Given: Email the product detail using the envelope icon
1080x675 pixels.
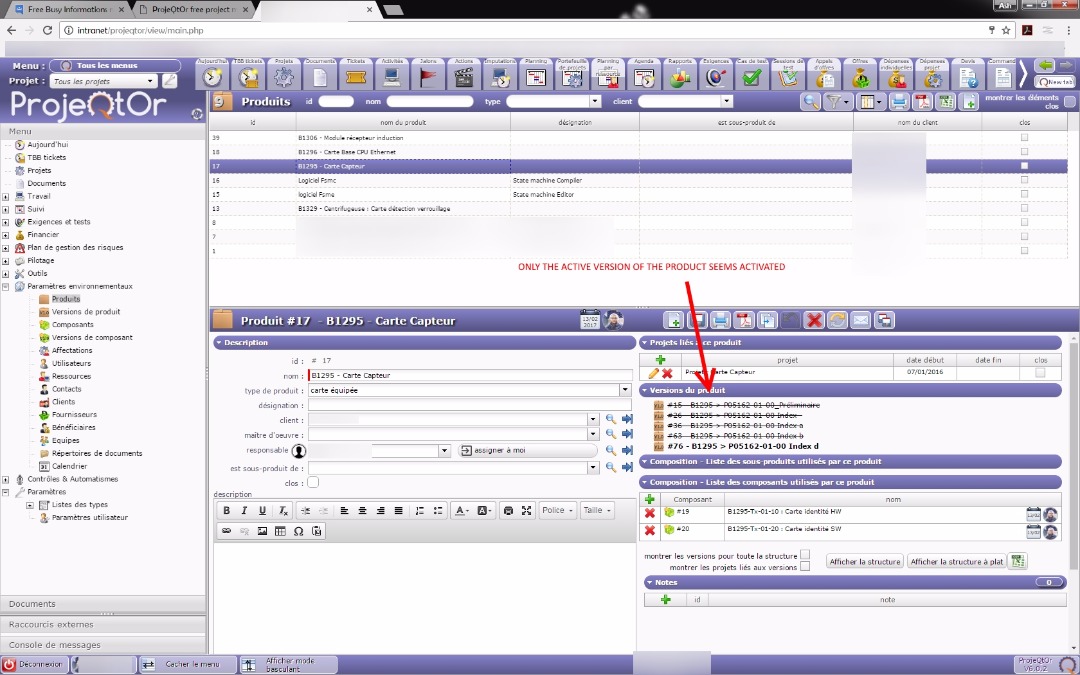Looking at the screenshot, I should pos(860,320).
